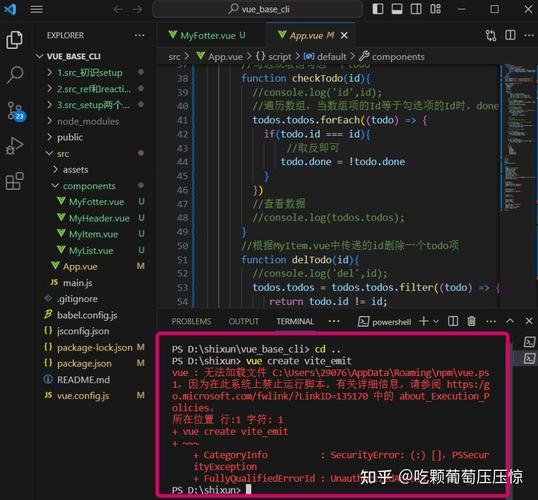This screenshot has width=538, height=500.
Task: Open editor more actions ellipsis
Action: [x=529, y=35]
